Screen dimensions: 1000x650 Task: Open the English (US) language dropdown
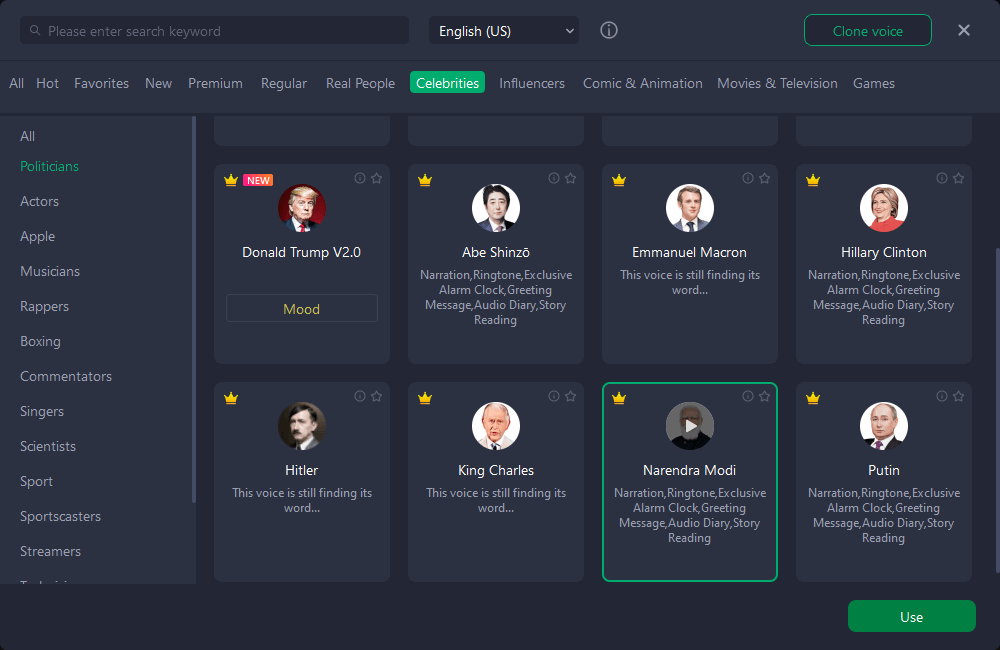[504, 31]
